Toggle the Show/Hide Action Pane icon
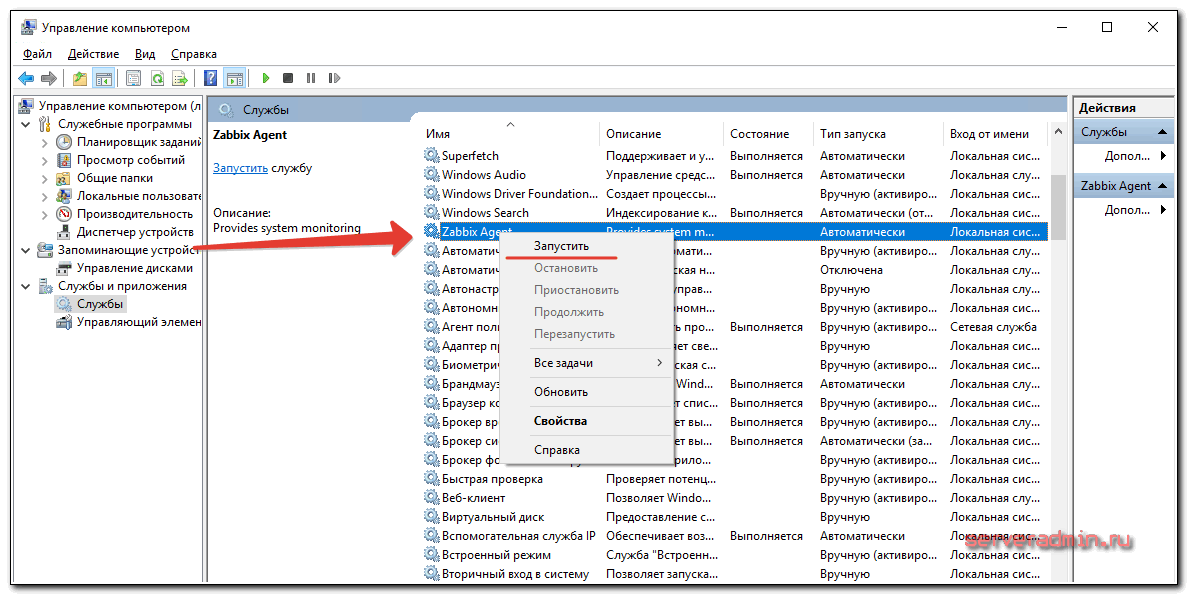This screenshot has width=1189, height=596. pyautogui.click(x=234, y=78)
